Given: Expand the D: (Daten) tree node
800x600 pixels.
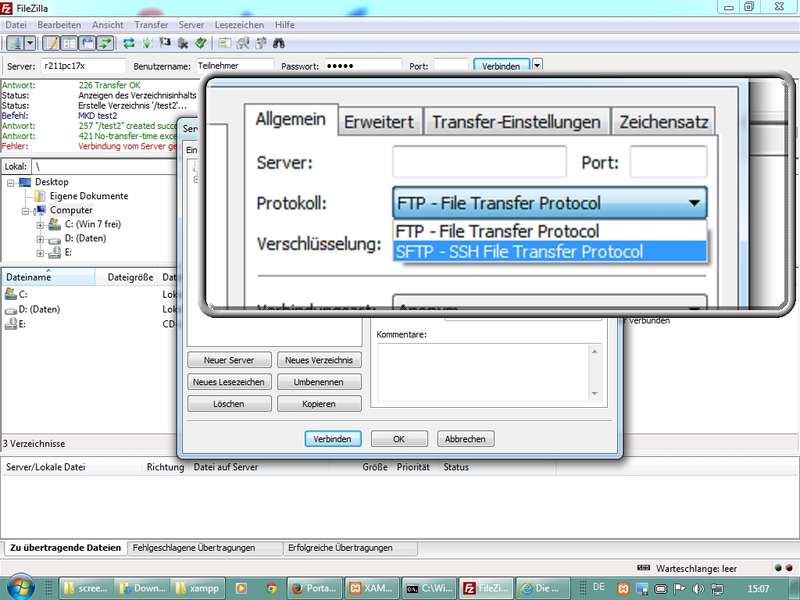Looking at the screenshot, I should pos(40,239).
